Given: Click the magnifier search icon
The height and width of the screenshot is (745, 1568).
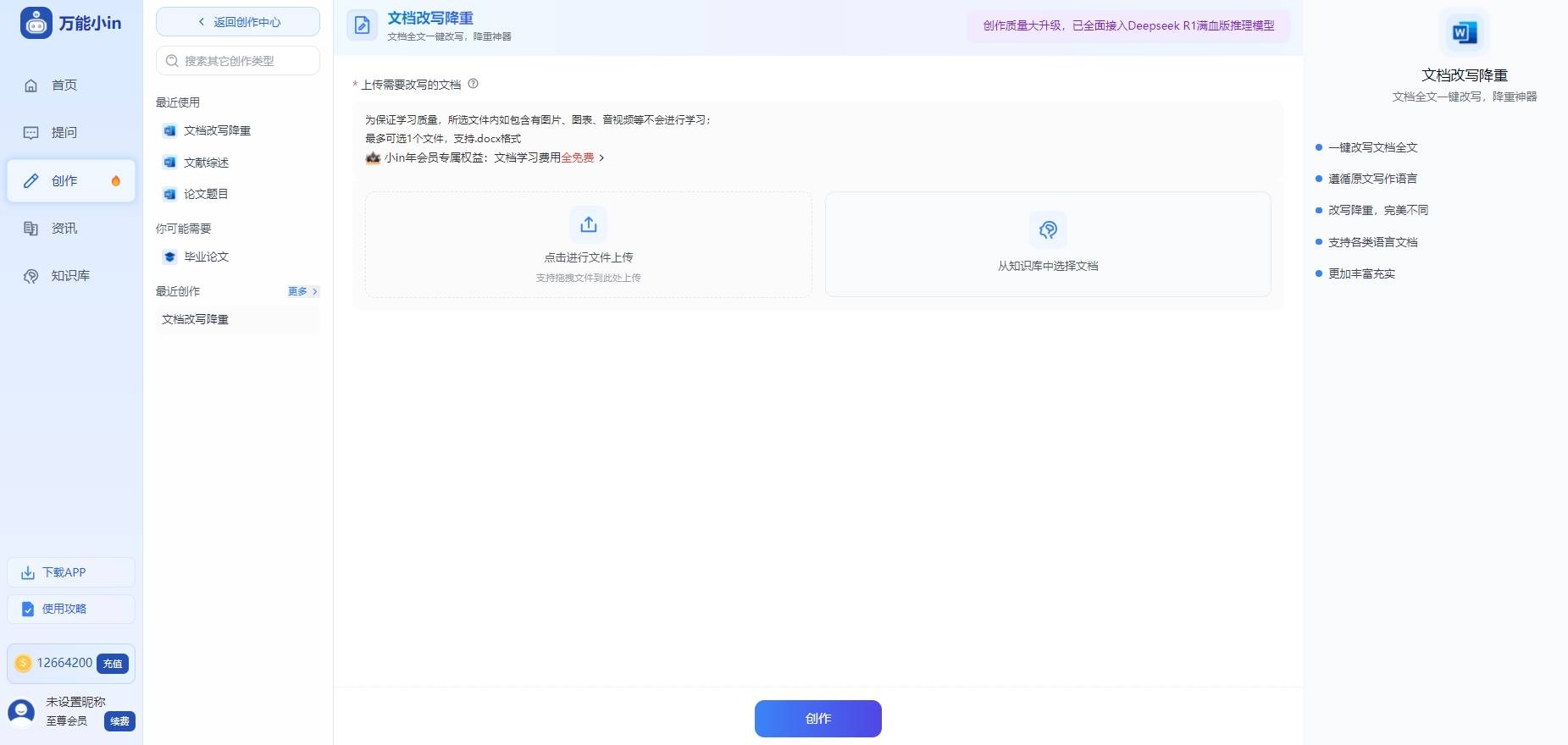Looking at the screenshot, I should [172, 61].
